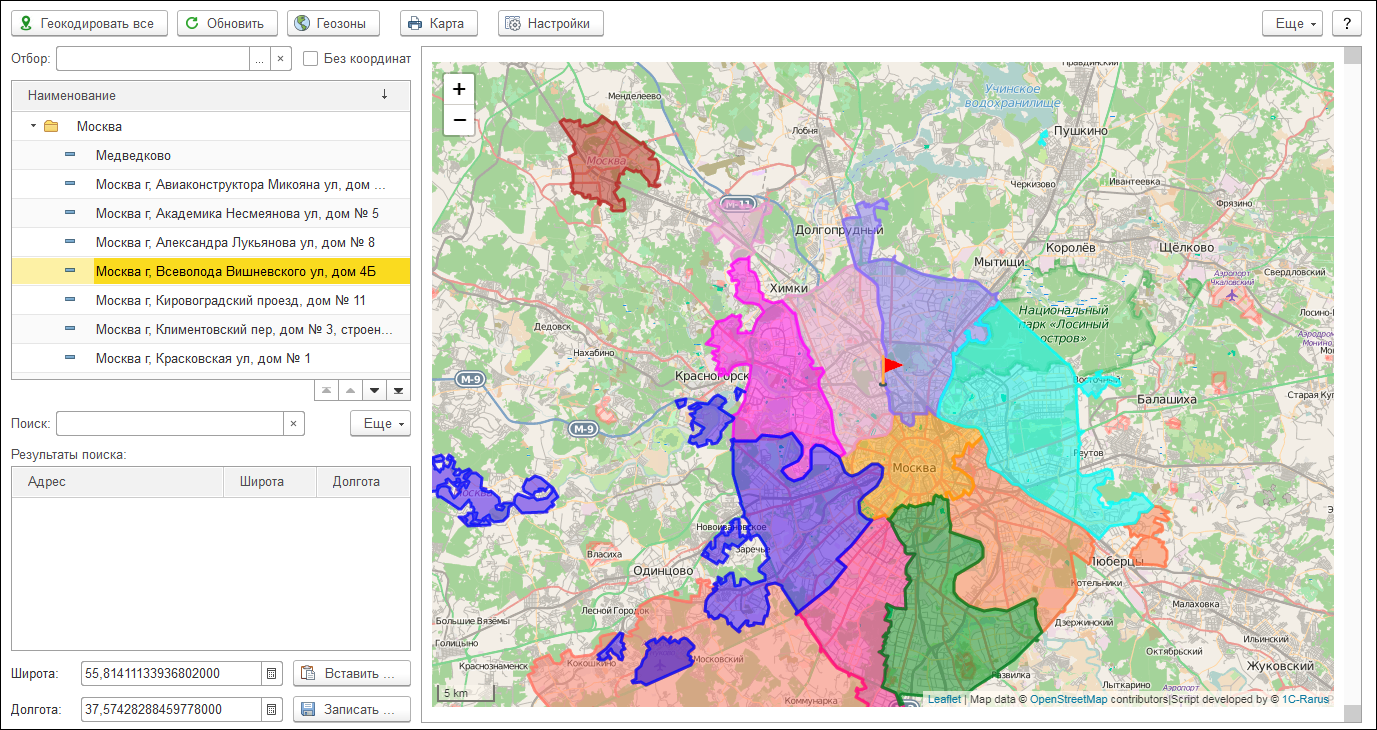
Task: Clear the Отбор filter field
Action: click(280, 59)
